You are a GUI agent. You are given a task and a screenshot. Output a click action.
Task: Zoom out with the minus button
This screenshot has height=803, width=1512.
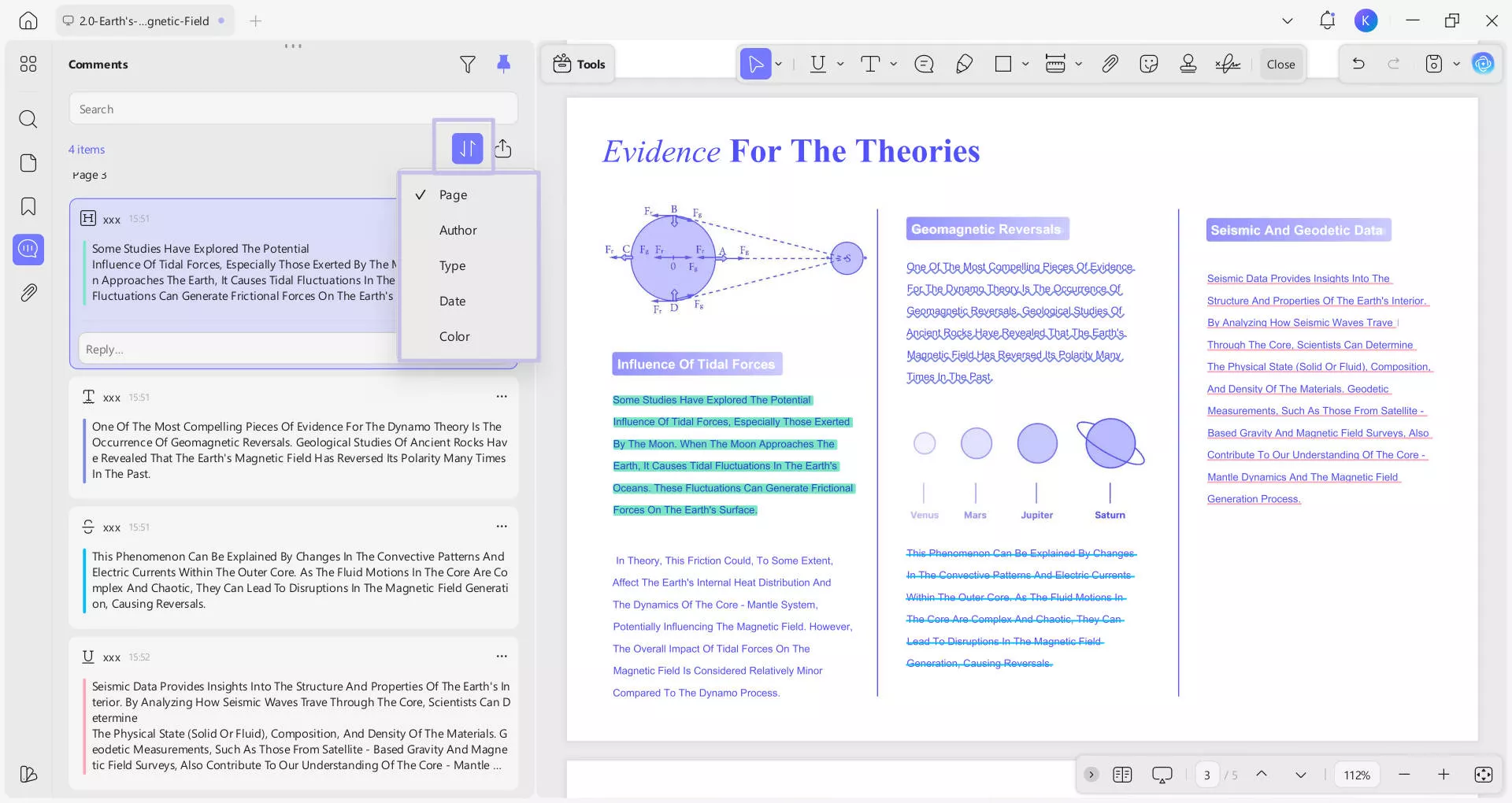(x=1404, y=775)
